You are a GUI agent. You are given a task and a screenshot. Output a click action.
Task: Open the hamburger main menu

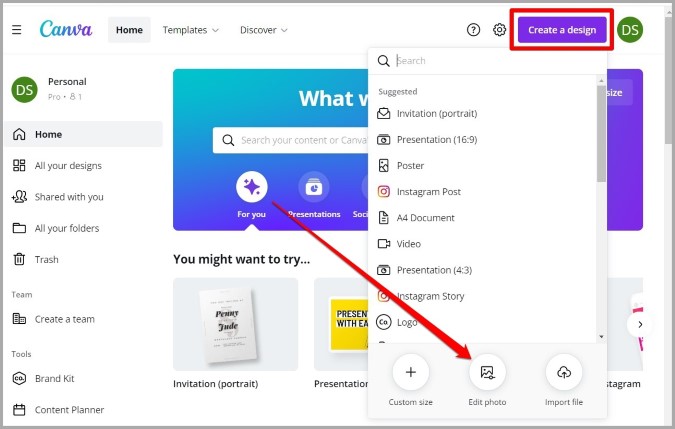coord(16,30)
